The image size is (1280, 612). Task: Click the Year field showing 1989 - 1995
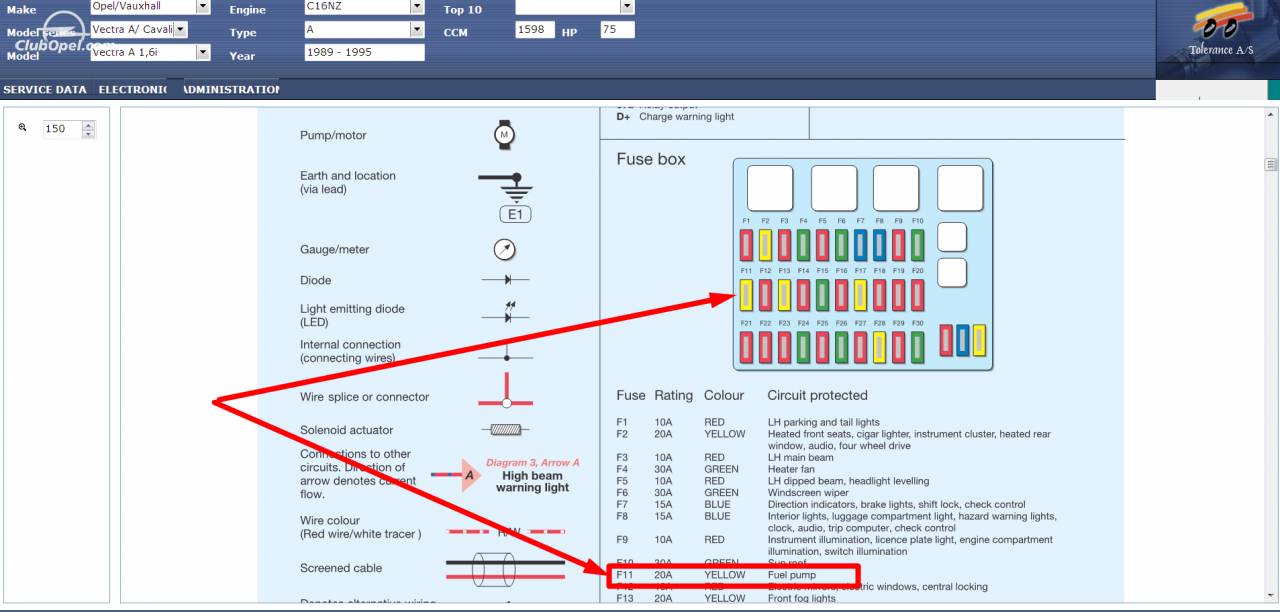[364, 52]
